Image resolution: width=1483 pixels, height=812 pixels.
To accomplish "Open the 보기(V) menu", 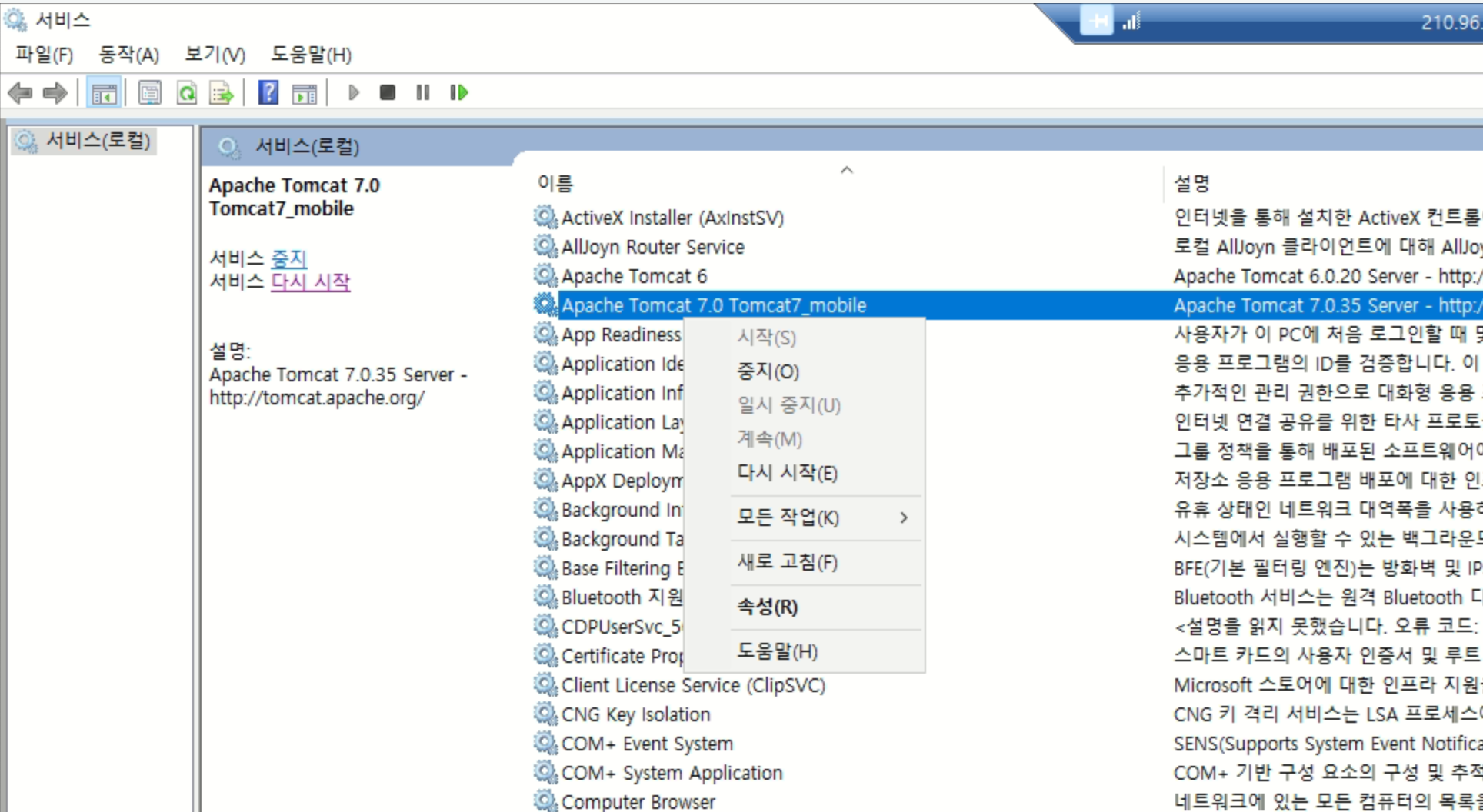I will [x=215, y=55].
